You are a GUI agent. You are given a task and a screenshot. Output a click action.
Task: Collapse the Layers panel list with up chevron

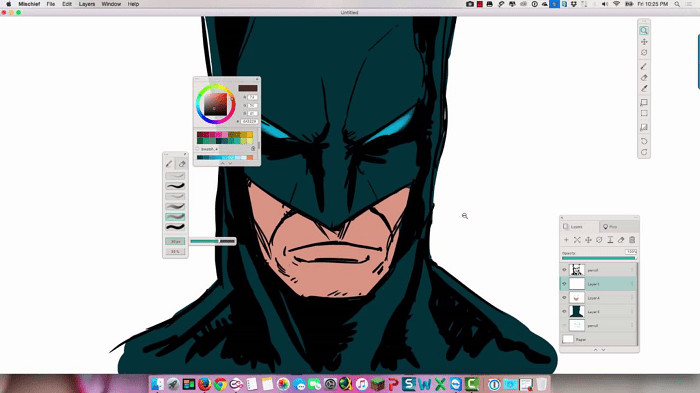tap(595, 350)
